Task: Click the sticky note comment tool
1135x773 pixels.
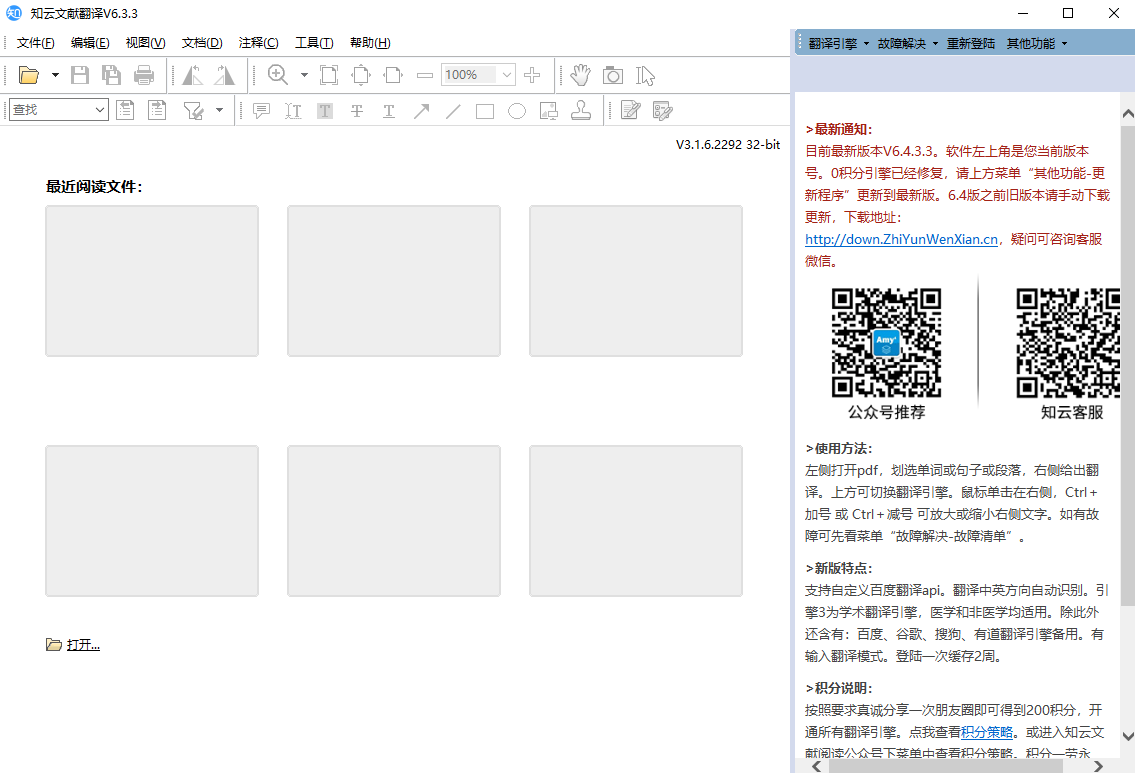Action: tap(262, 110)
